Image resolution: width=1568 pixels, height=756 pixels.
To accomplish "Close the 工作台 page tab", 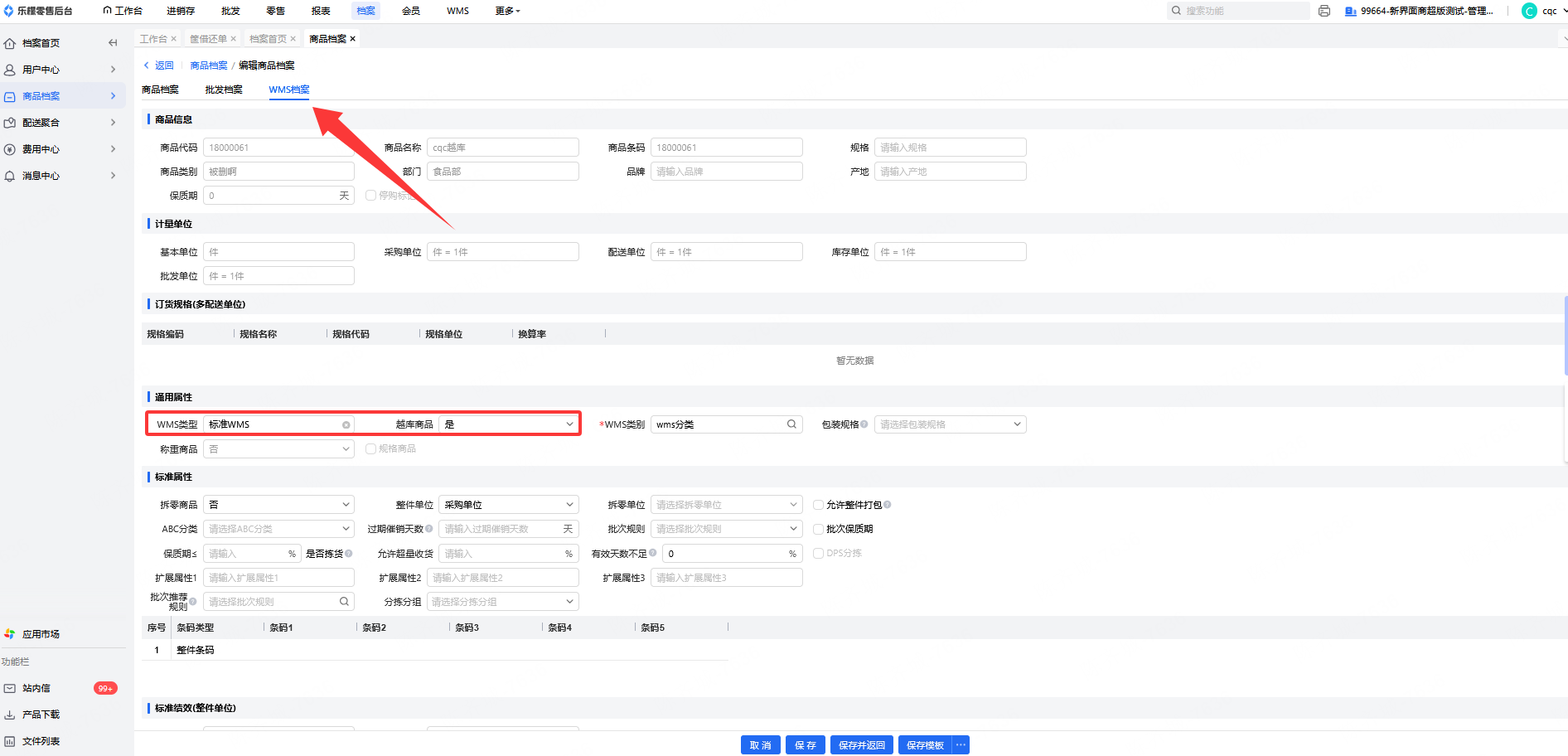I will click(x=173, y=39).
